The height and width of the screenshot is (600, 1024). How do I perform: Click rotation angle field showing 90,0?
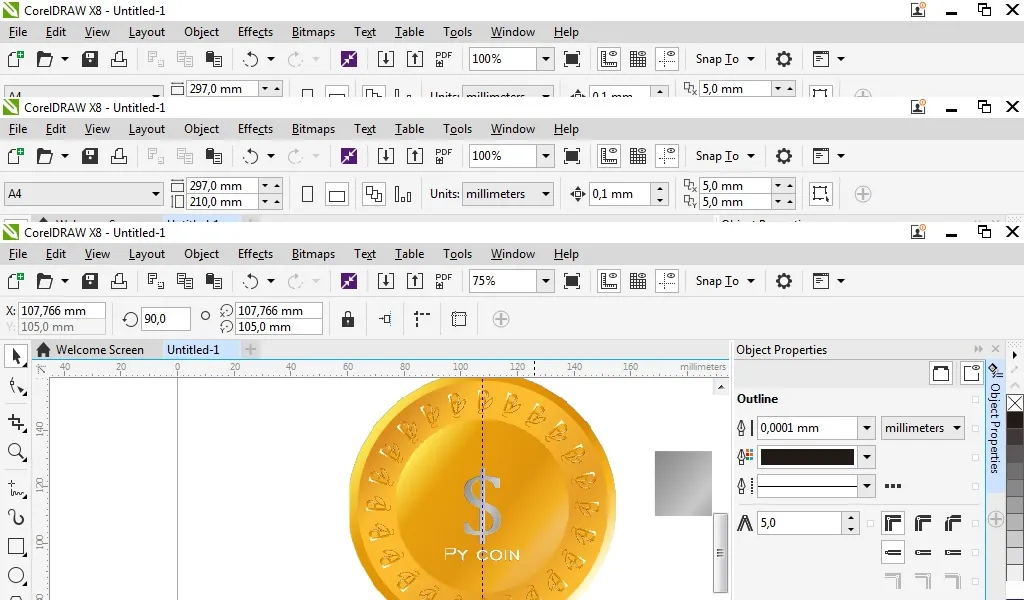tap(166, 319)
